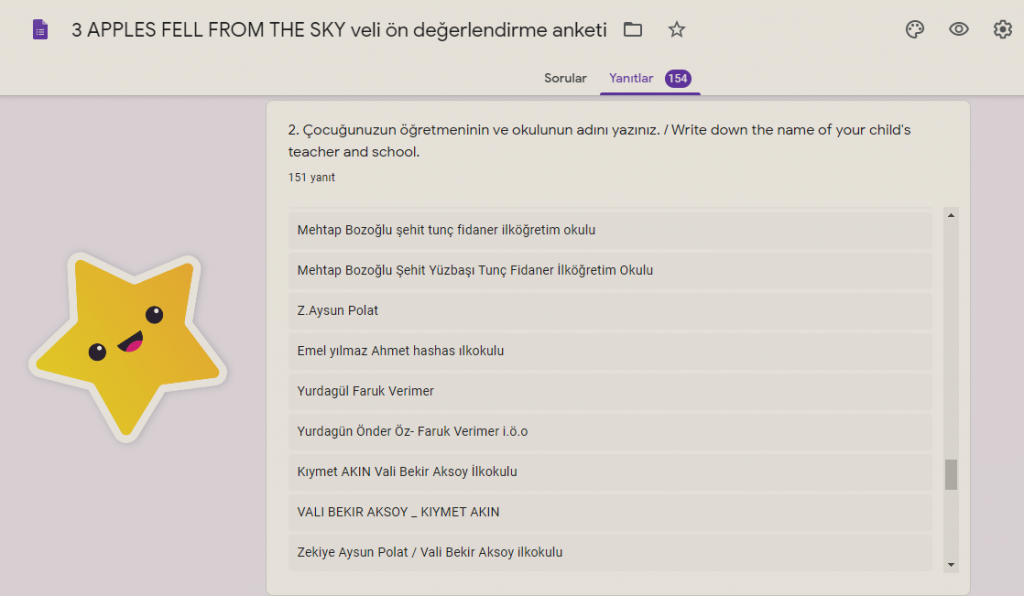Click the Google Forms home icon
Screen dimensions: 1024x596
(40, 30)
